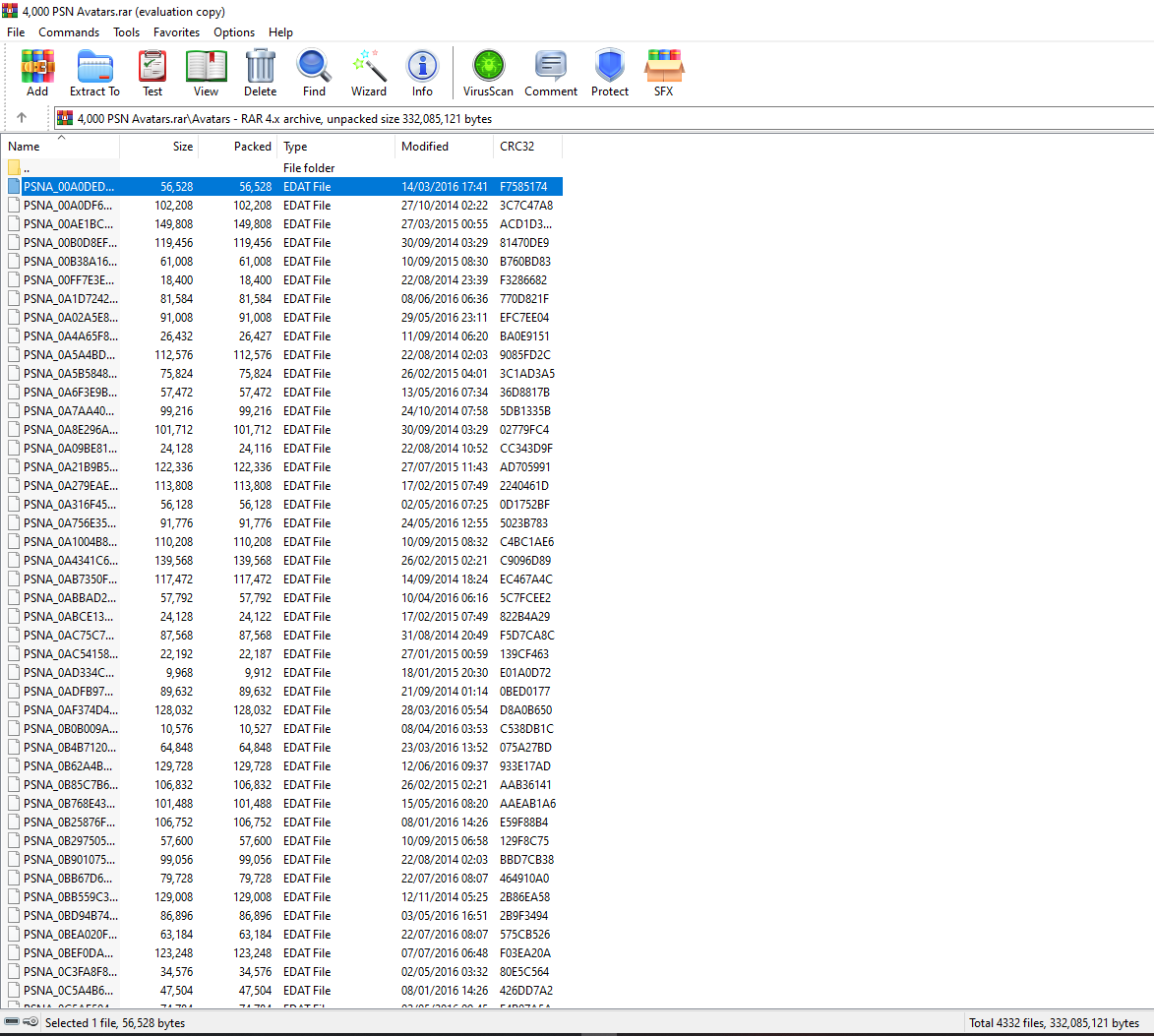Click the Protect archive icon
This screenshot has height=1036, width=1154.
[610, 74]
